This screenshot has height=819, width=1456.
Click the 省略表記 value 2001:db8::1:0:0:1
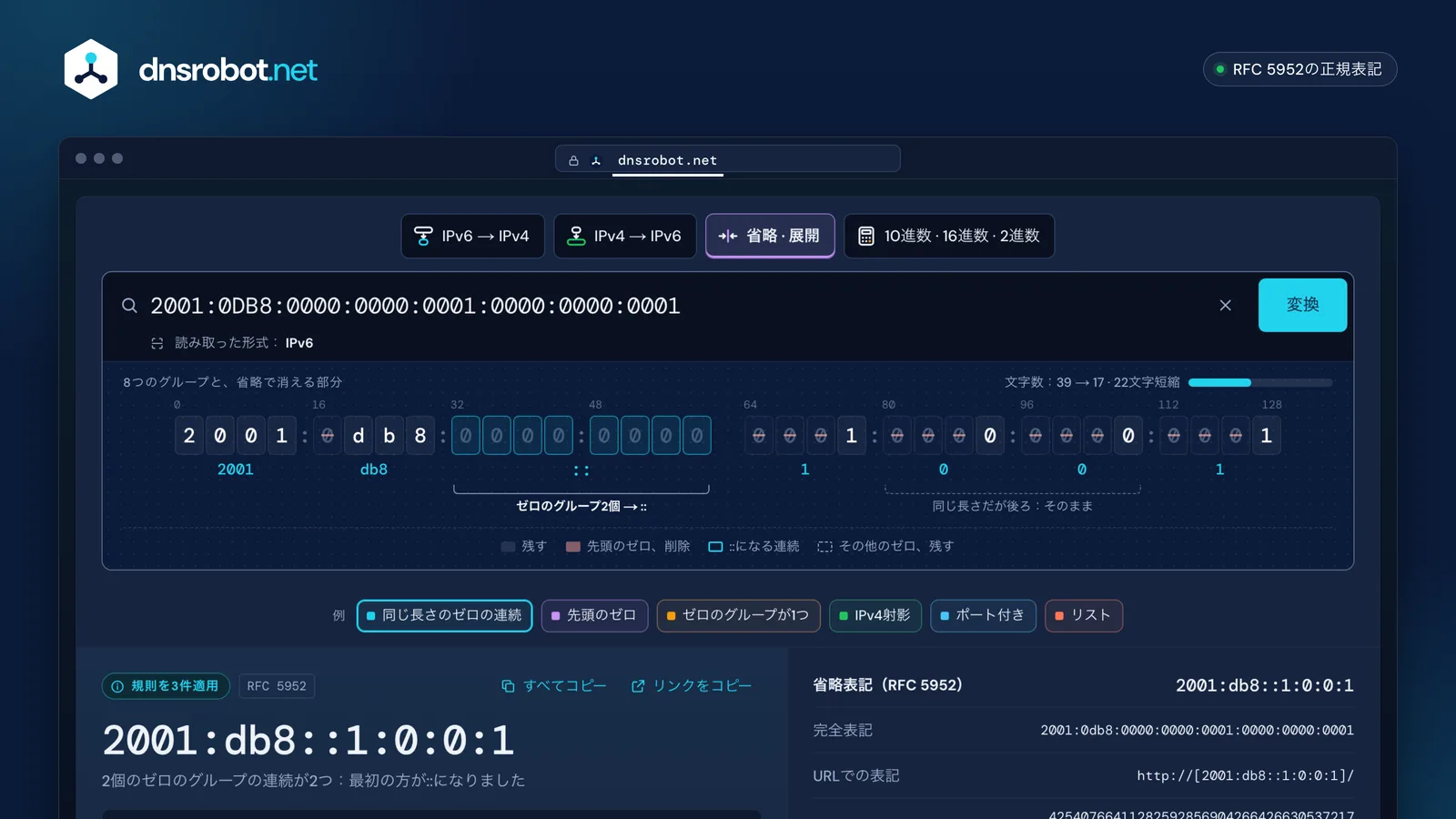(1264, 685)
